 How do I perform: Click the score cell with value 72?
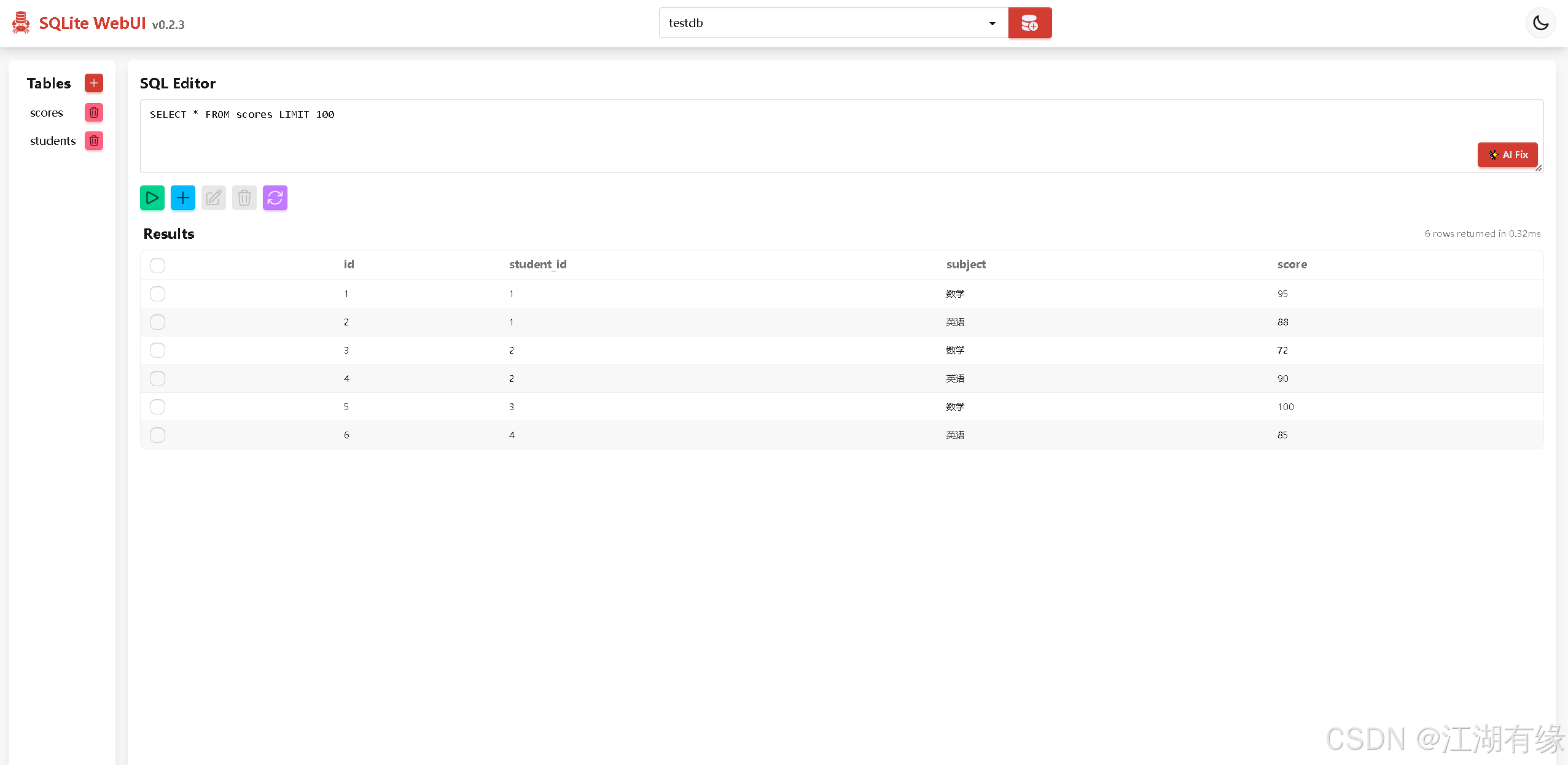pos(1282,350)
